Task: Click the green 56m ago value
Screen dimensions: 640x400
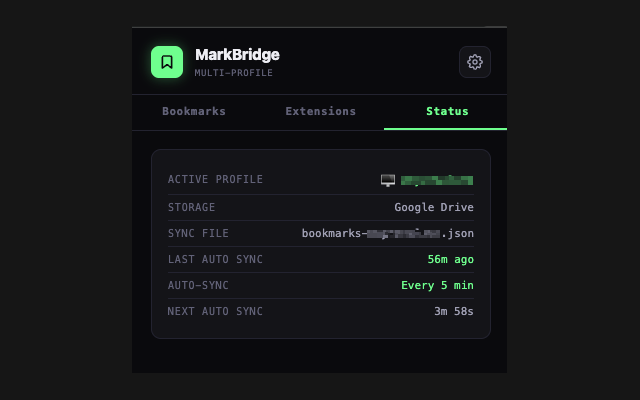Action: point(450,259)
